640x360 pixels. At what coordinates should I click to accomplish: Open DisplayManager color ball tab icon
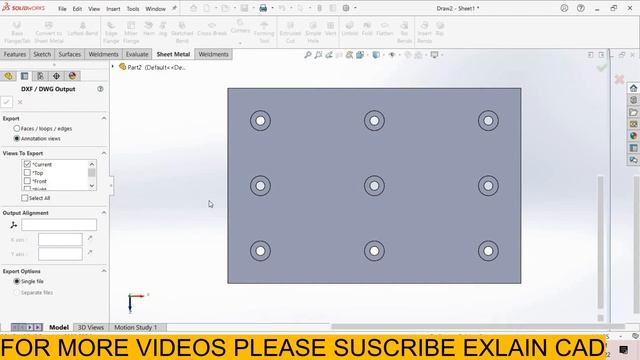pyautogui.click(x=72, y=76)
